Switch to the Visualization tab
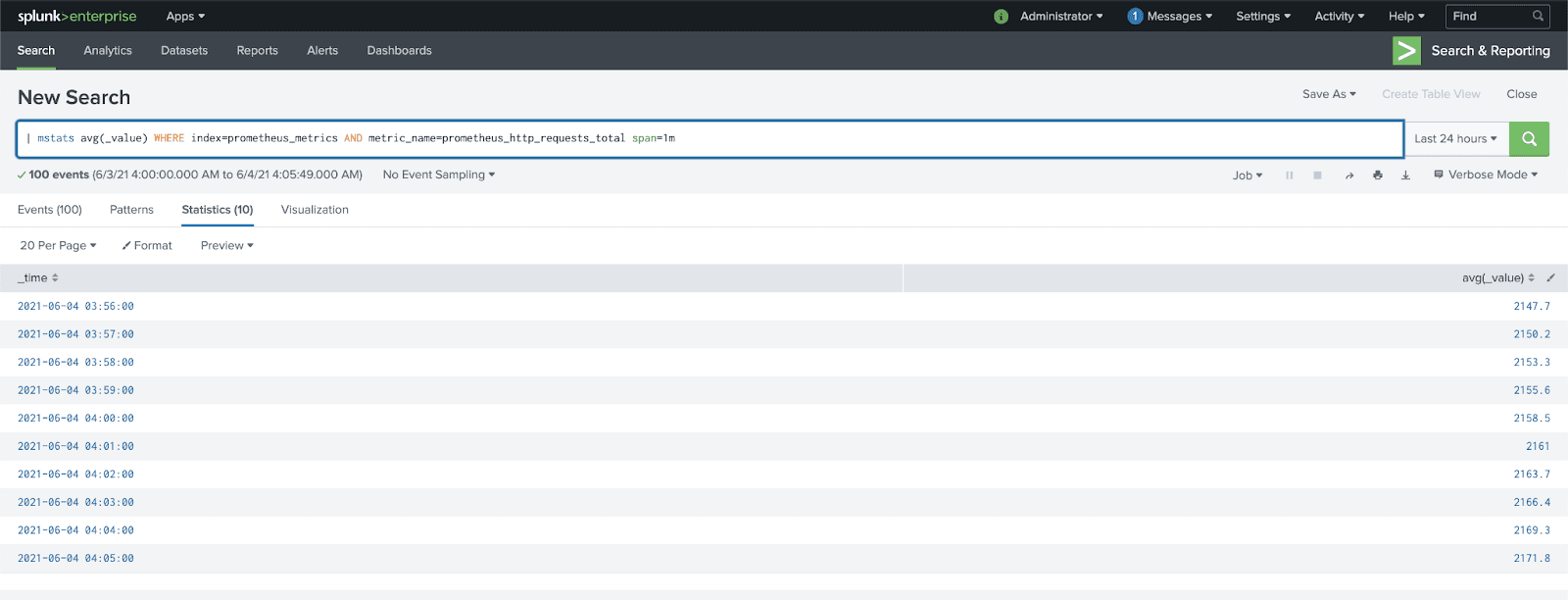This screenshot has width=1568, height=600. pyautogui.click(x=315, y=210)
